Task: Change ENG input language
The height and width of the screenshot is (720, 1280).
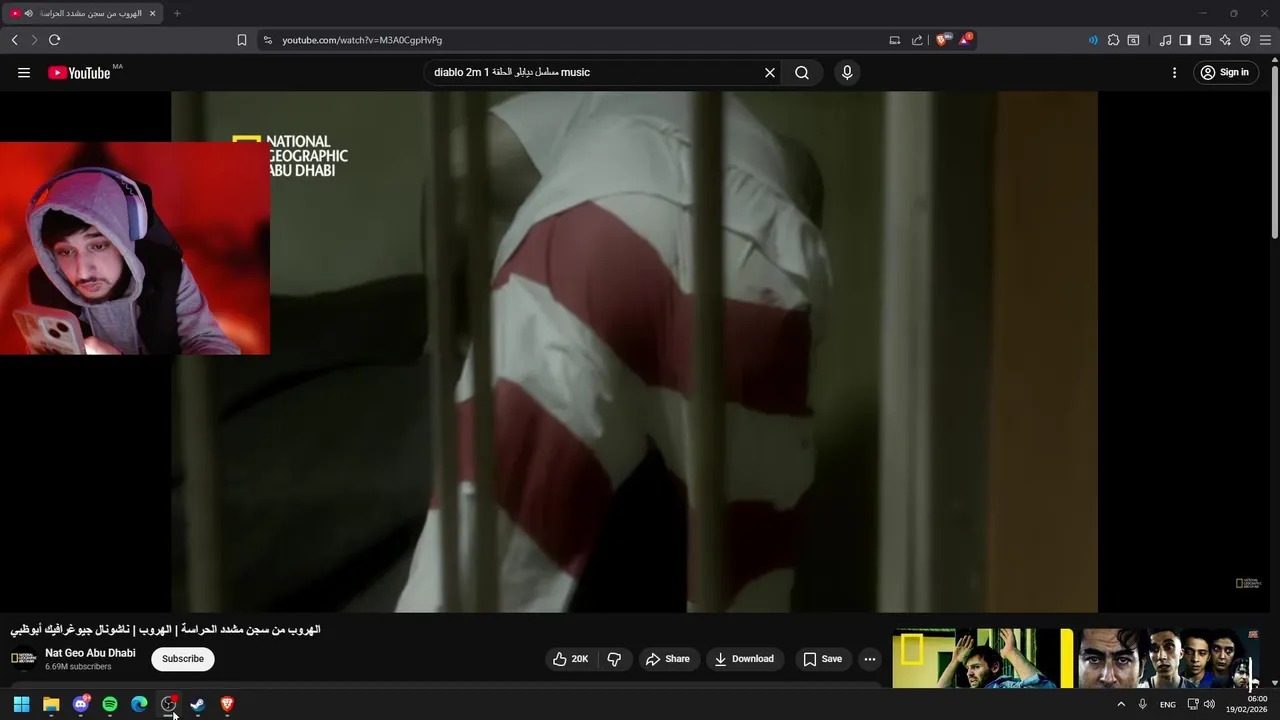Action: pyautogui.click(x=1167, y=705)
